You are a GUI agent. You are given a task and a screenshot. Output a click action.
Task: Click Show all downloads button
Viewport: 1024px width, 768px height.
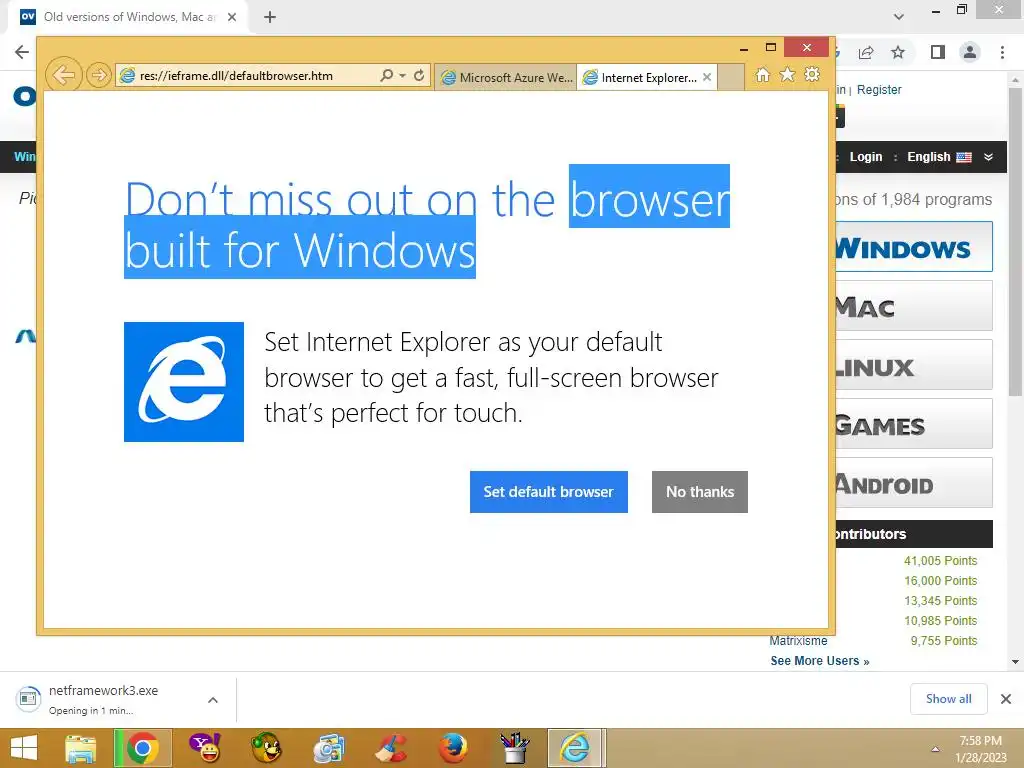click(x=948, y=699)
